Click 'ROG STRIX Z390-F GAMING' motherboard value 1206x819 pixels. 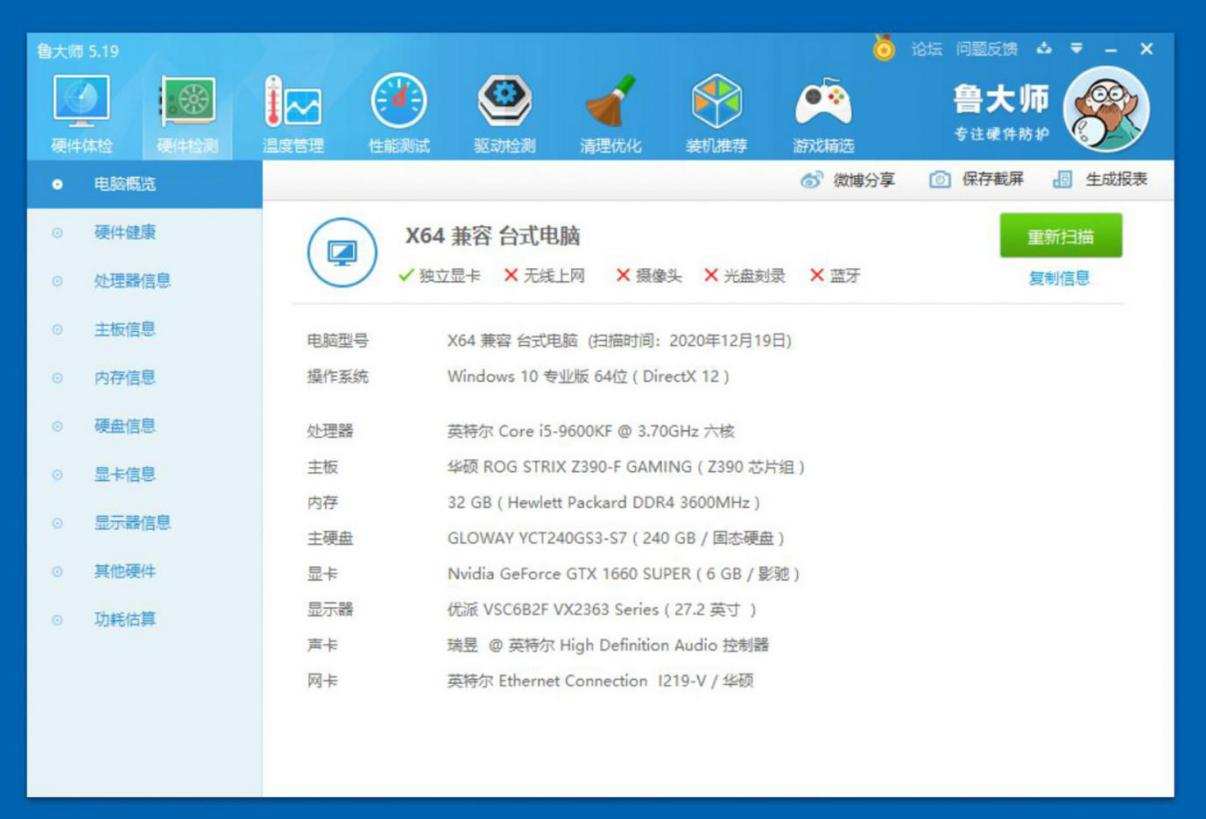[626, 466]
